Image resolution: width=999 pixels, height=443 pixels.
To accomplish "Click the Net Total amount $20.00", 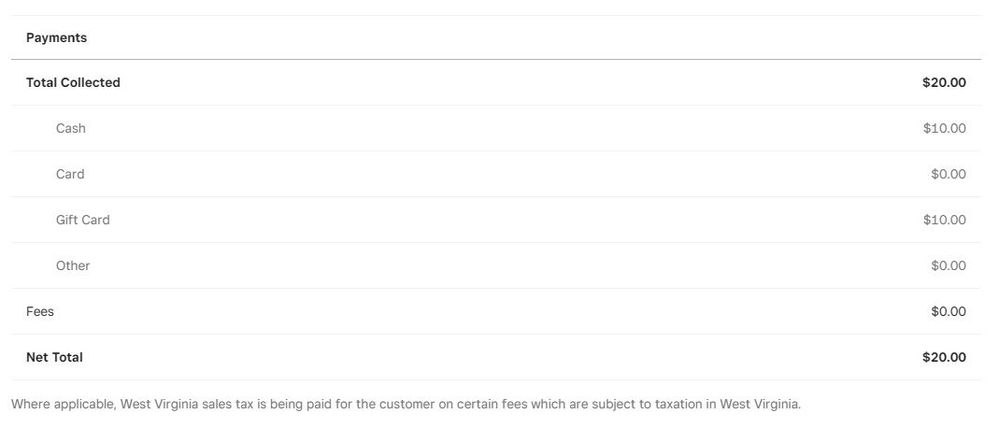I will click(943, 358).
